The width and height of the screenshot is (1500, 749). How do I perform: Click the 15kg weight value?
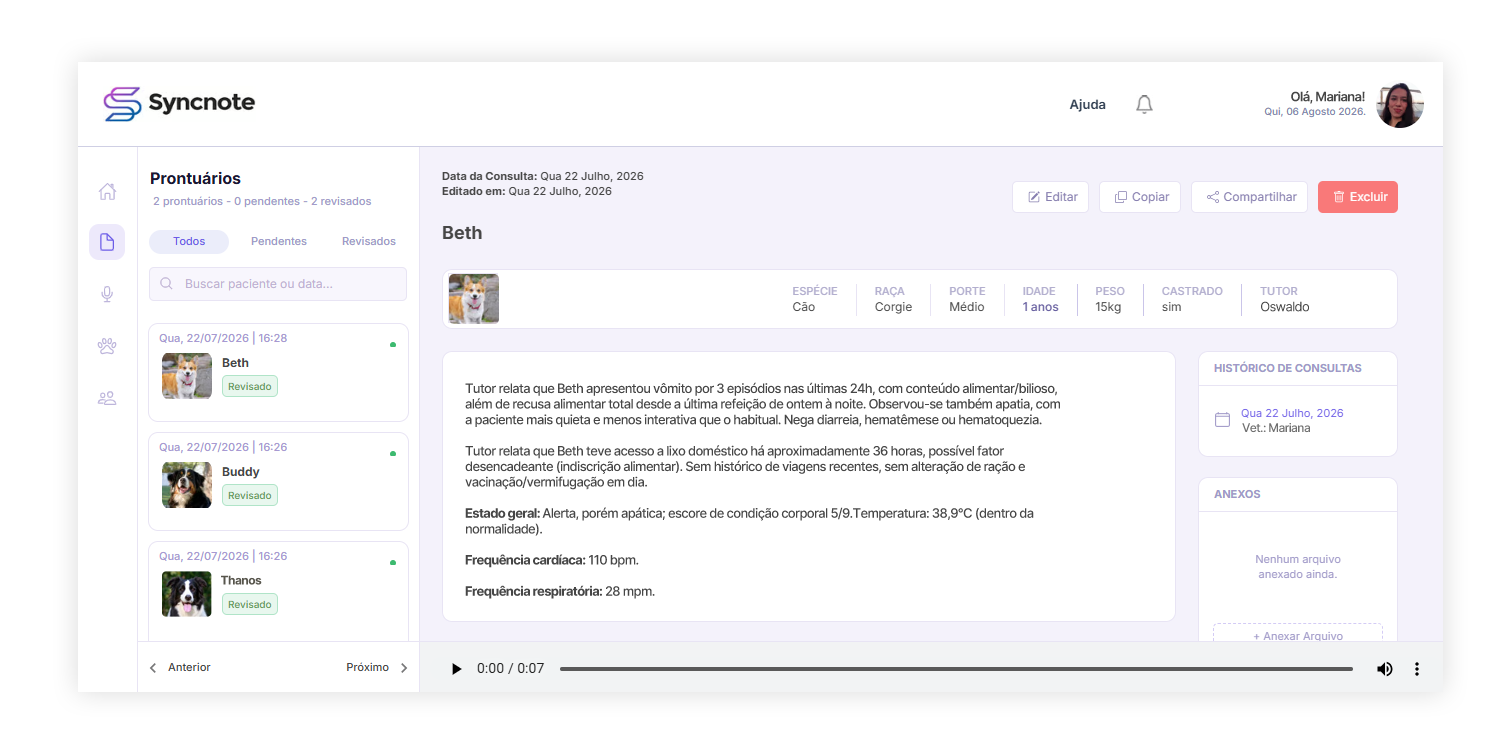pos(1108,307)
